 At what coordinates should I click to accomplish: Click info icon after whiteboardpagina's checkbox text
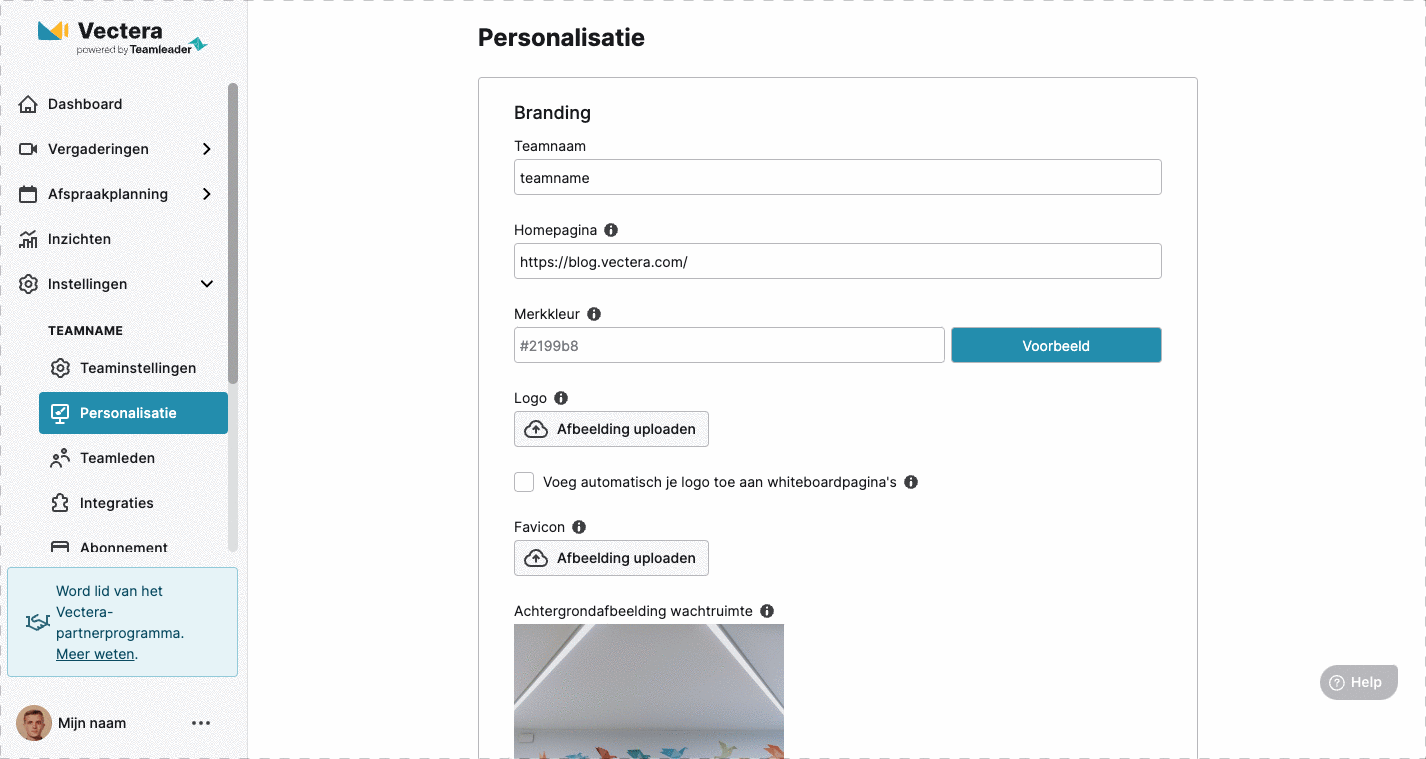point(911,482)
